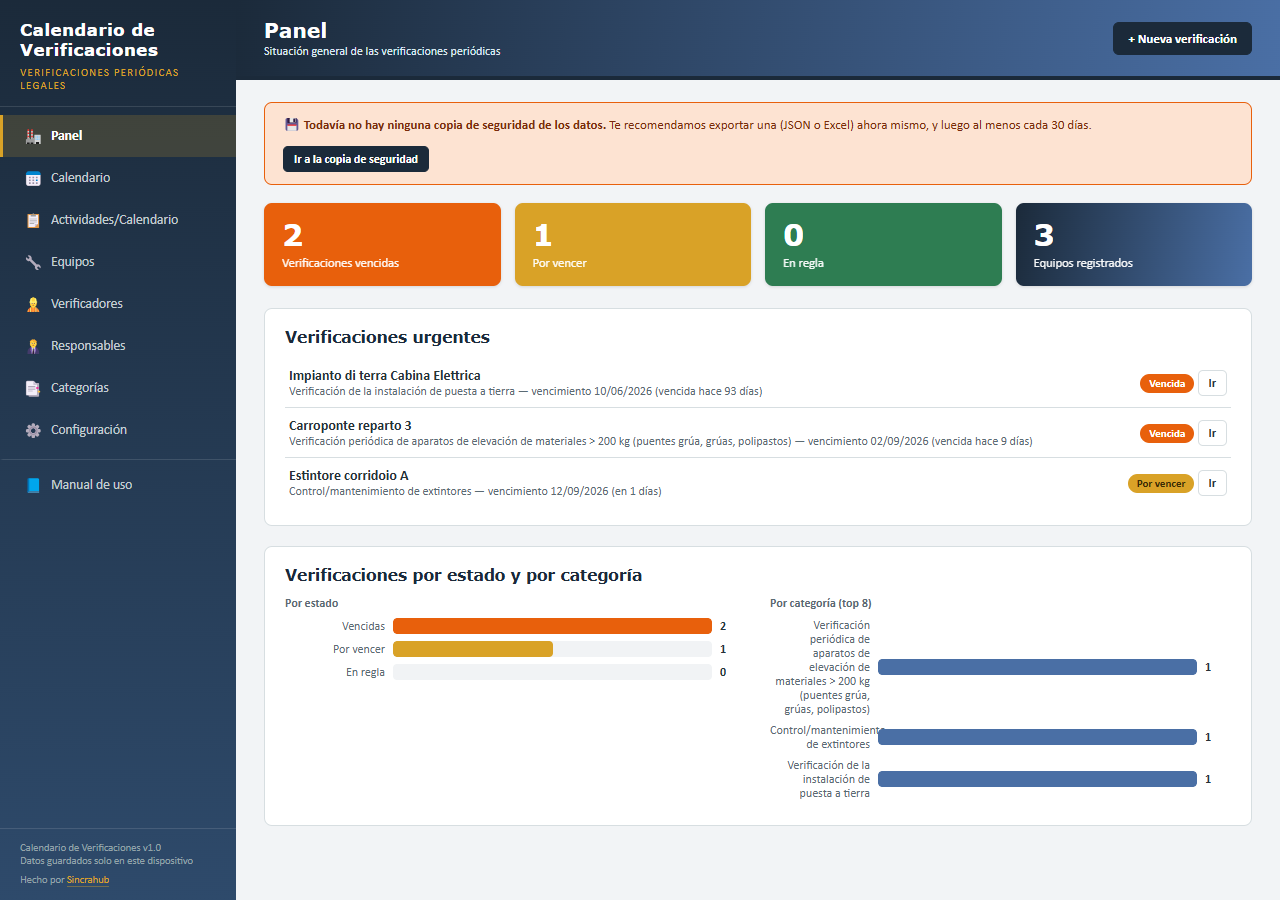Screen dimensions: 1280x900
Task: Click the Equipos wrench icon
Action: click(x=33, y=262)
